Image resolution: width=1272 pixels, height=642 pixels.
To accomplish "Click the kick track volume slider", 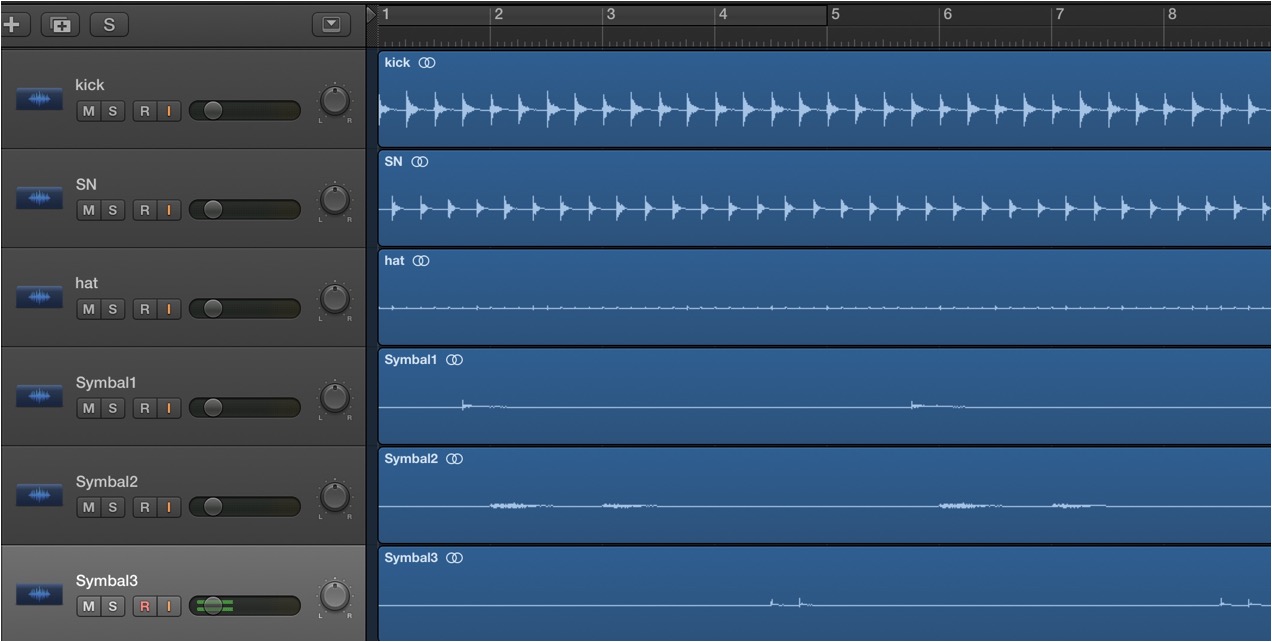I will [x=245, y=111].
